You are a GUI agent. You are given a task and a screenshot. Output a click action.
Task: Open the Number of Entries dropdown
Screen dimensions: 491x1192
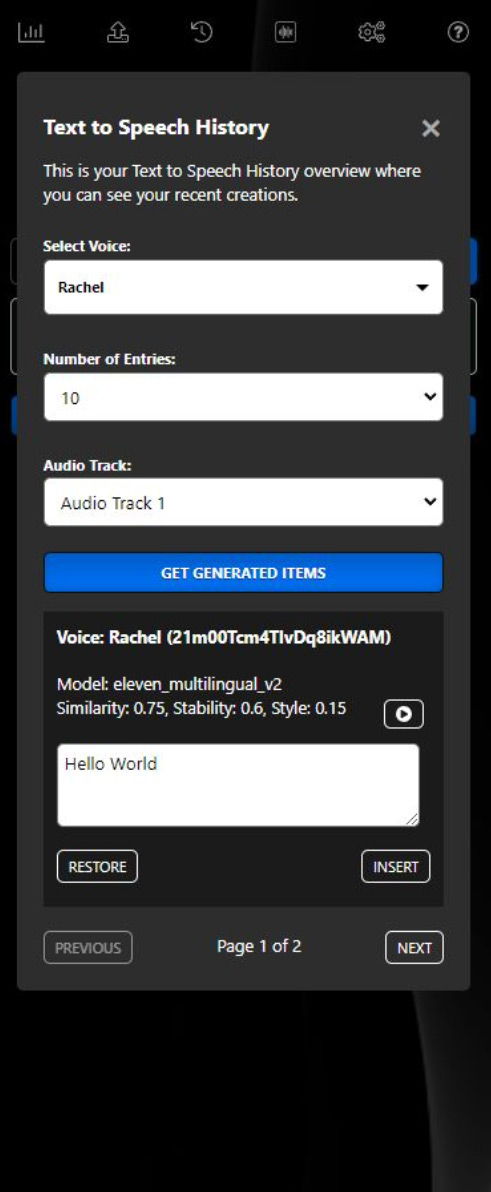click(243, 397)
